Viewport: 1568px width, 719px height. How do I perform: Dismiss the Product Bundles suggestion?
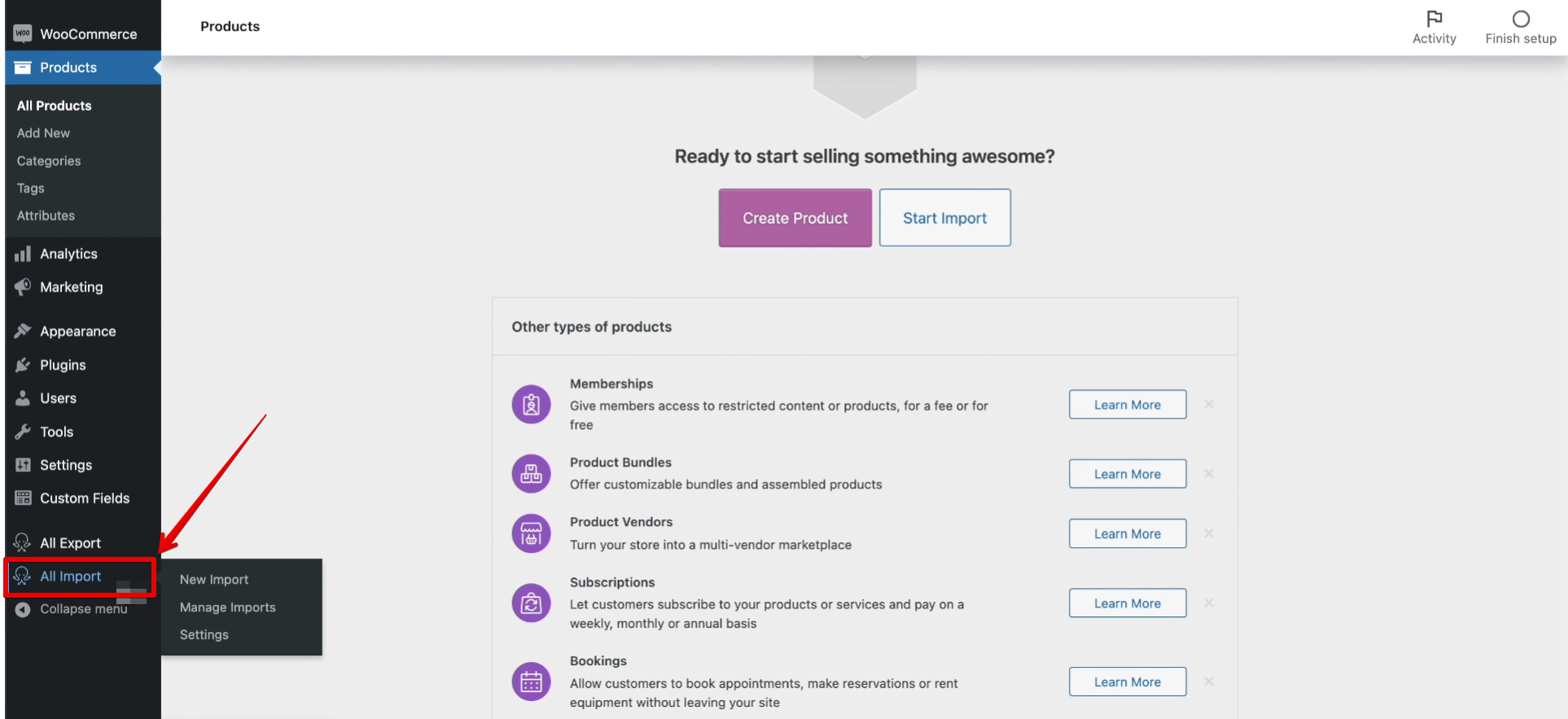[1209, 474]
